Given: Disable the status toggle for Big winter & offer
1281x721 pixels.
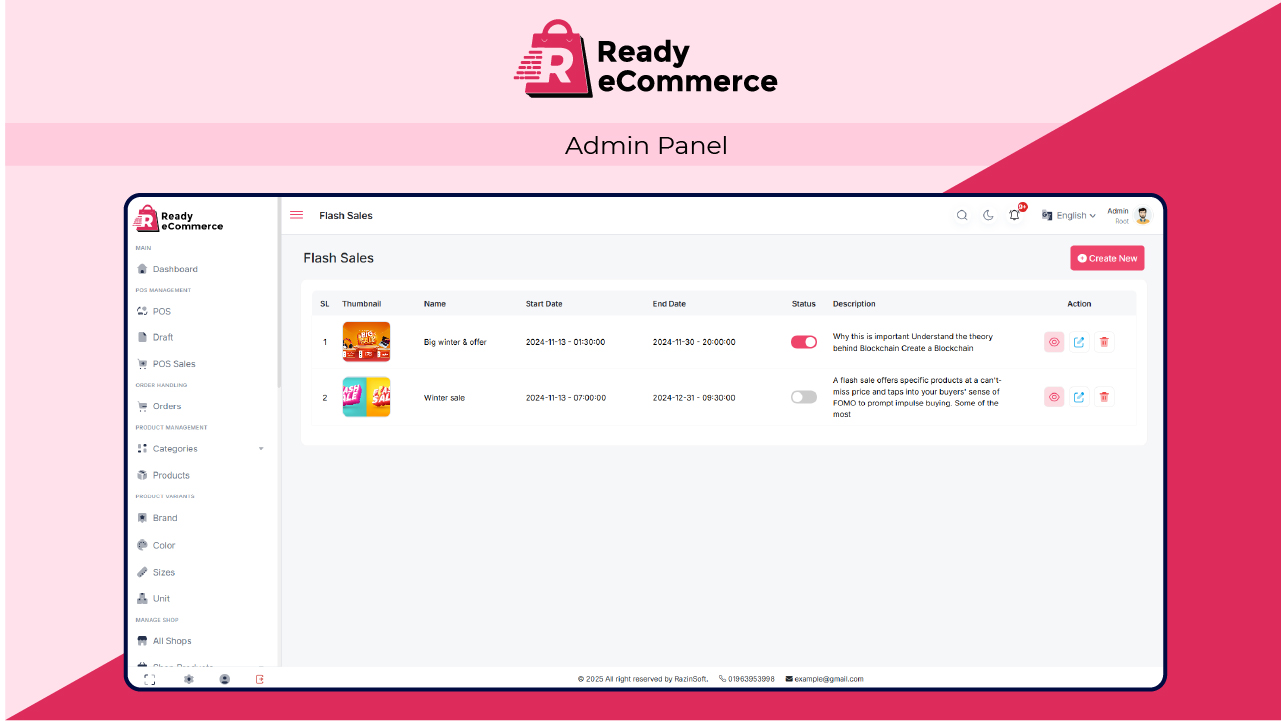Looking at the screenshot, I should tap(803, 341).
